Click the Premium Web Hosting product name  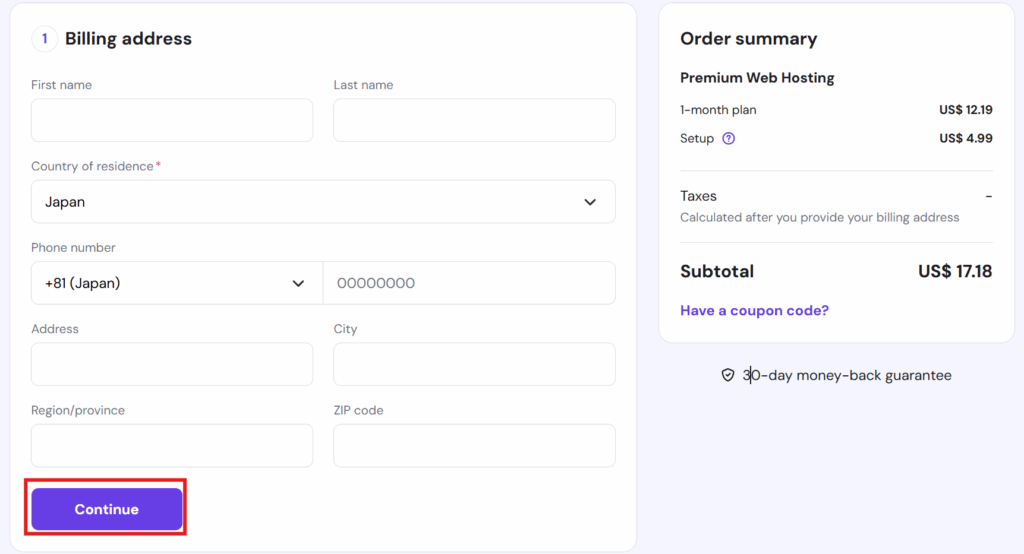pyautogui.click(x=757, y=78)
